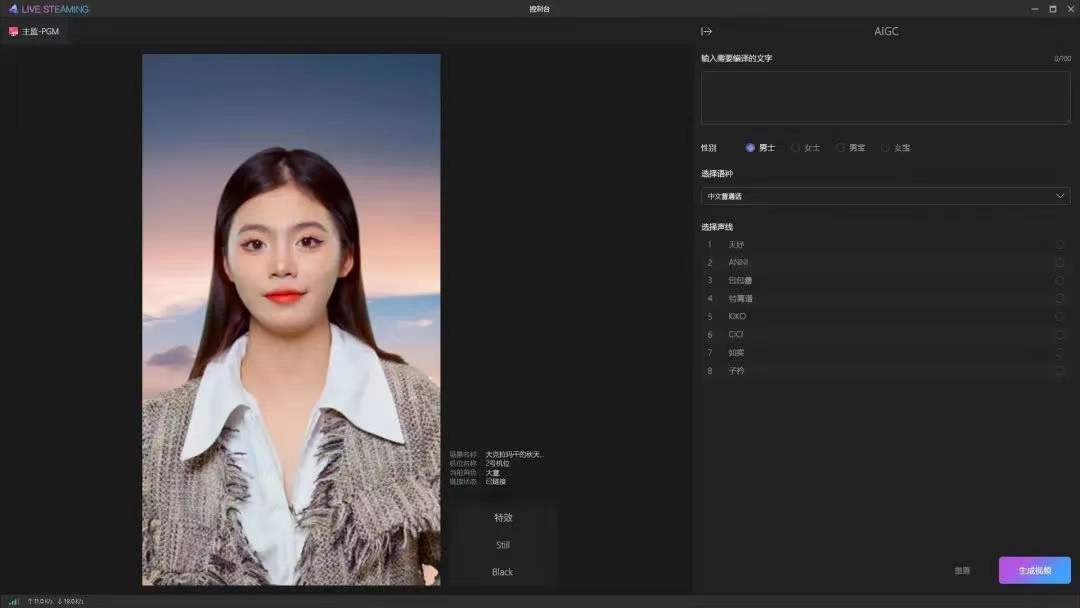
Task: Click the purple 生成视频 button
Action: point(1034,570)
